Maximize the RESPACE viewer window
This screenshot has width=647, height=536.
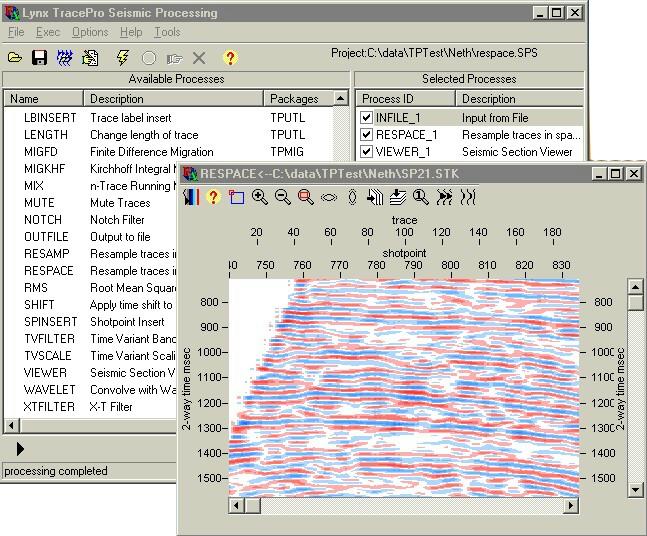615,174
